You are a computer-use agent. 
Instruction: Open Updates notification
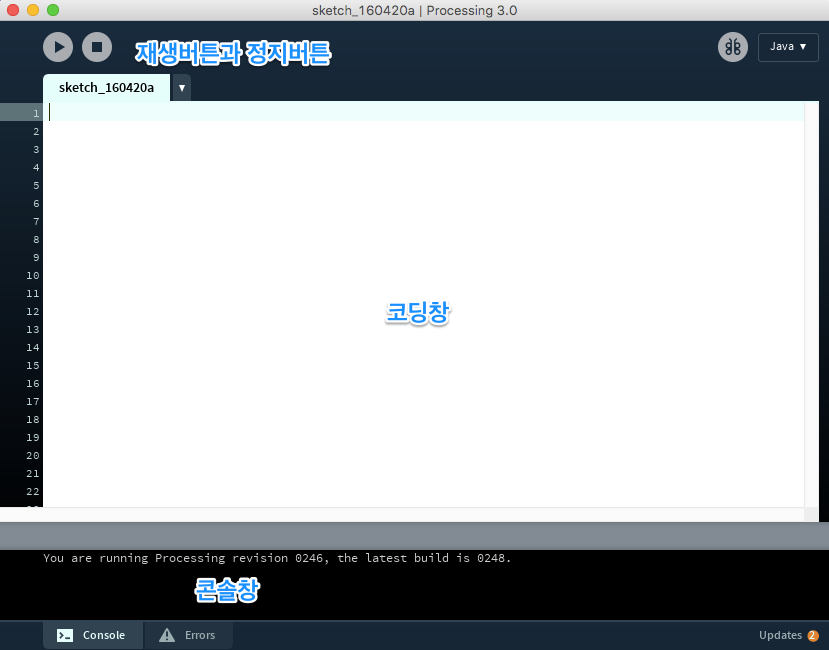point(788,635)
